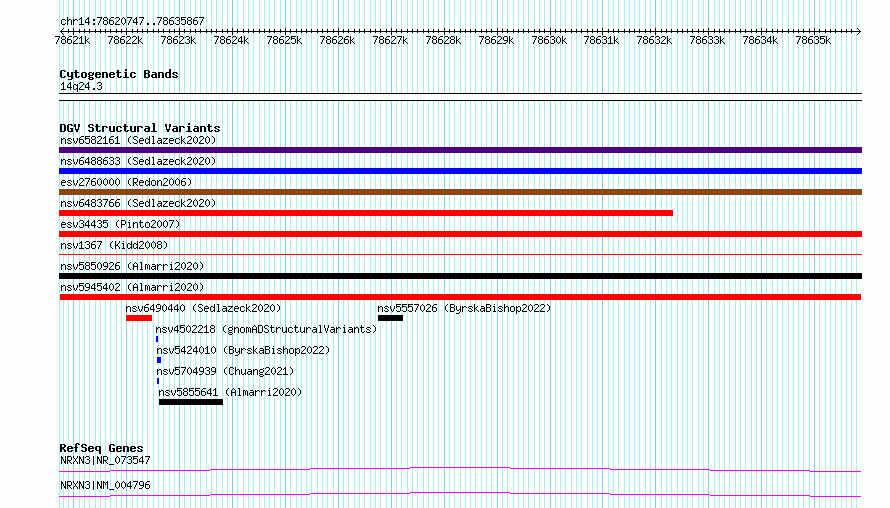The height and width of the screenshot is (508, 890).
Task: Click the 78627k ruler position
Action: click(390, 40)
